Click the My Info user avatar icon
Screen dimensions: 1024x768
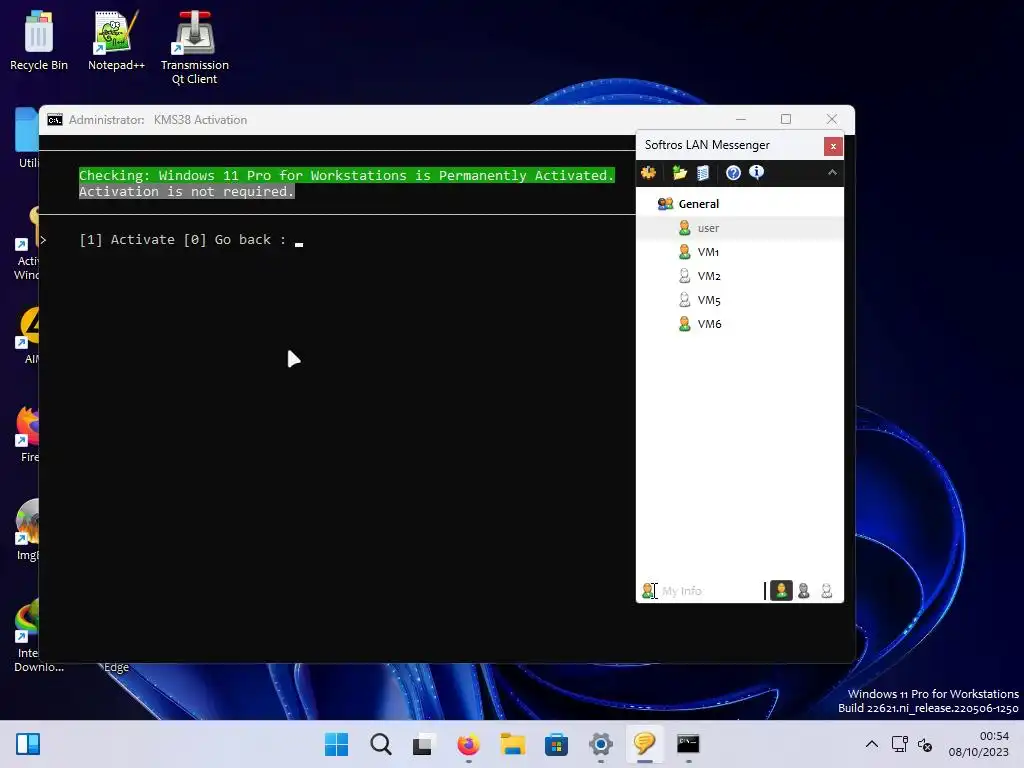648,591
